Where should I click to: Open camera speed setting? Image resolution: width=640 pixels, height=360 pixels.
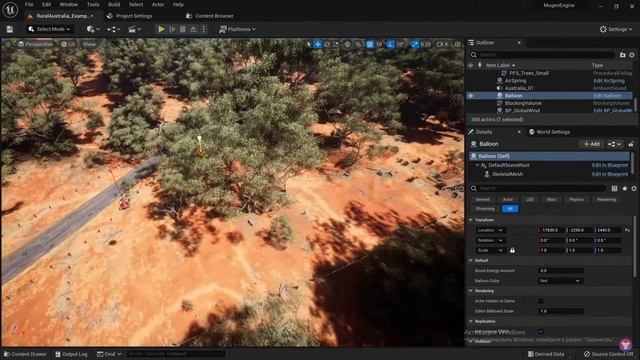coord(442,44)
